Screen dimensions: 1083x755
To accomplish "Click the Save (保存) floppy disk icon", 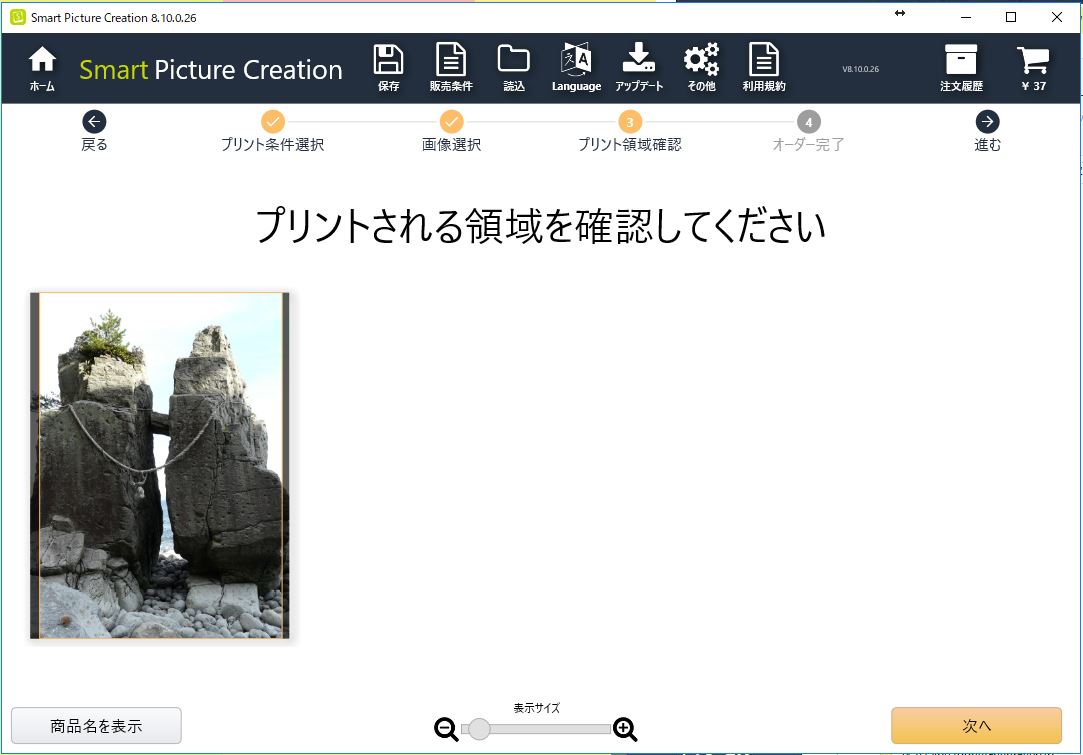I will click(x=388, y=62).
